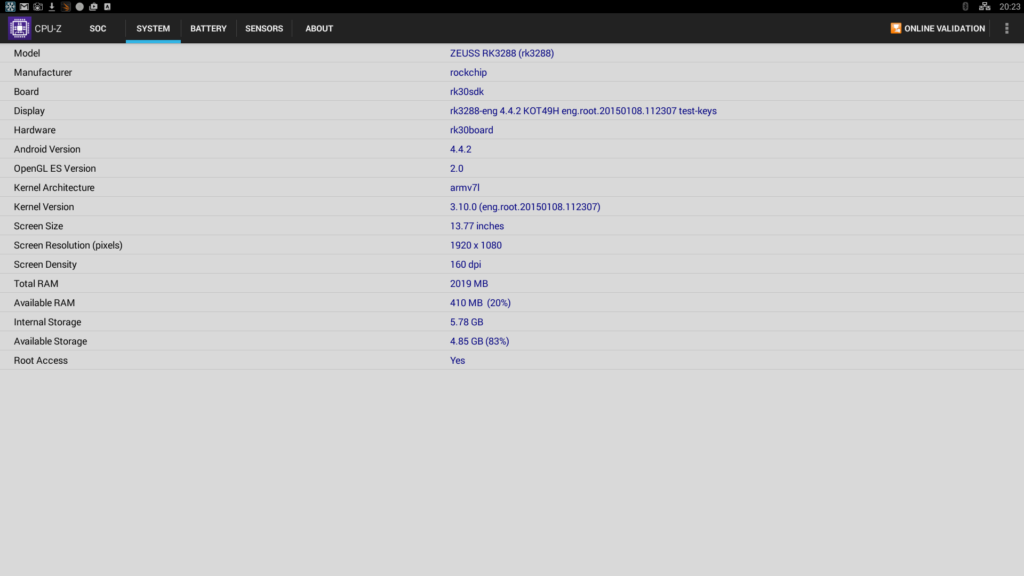
Task: Tap the status bar clock showing 20:23
Action: coord(1009,7)
